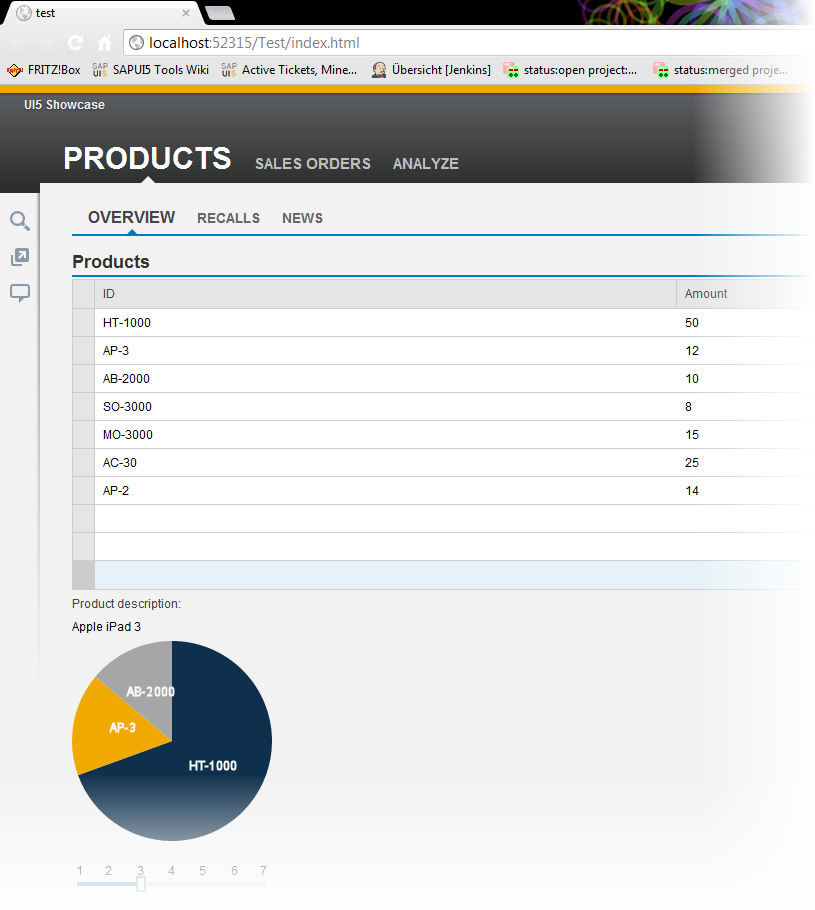Click the SAP UI5 icon on SAPUI5 Tools Wiki
815x910 pixels.
pyautogui.click(x=99, y=70)
